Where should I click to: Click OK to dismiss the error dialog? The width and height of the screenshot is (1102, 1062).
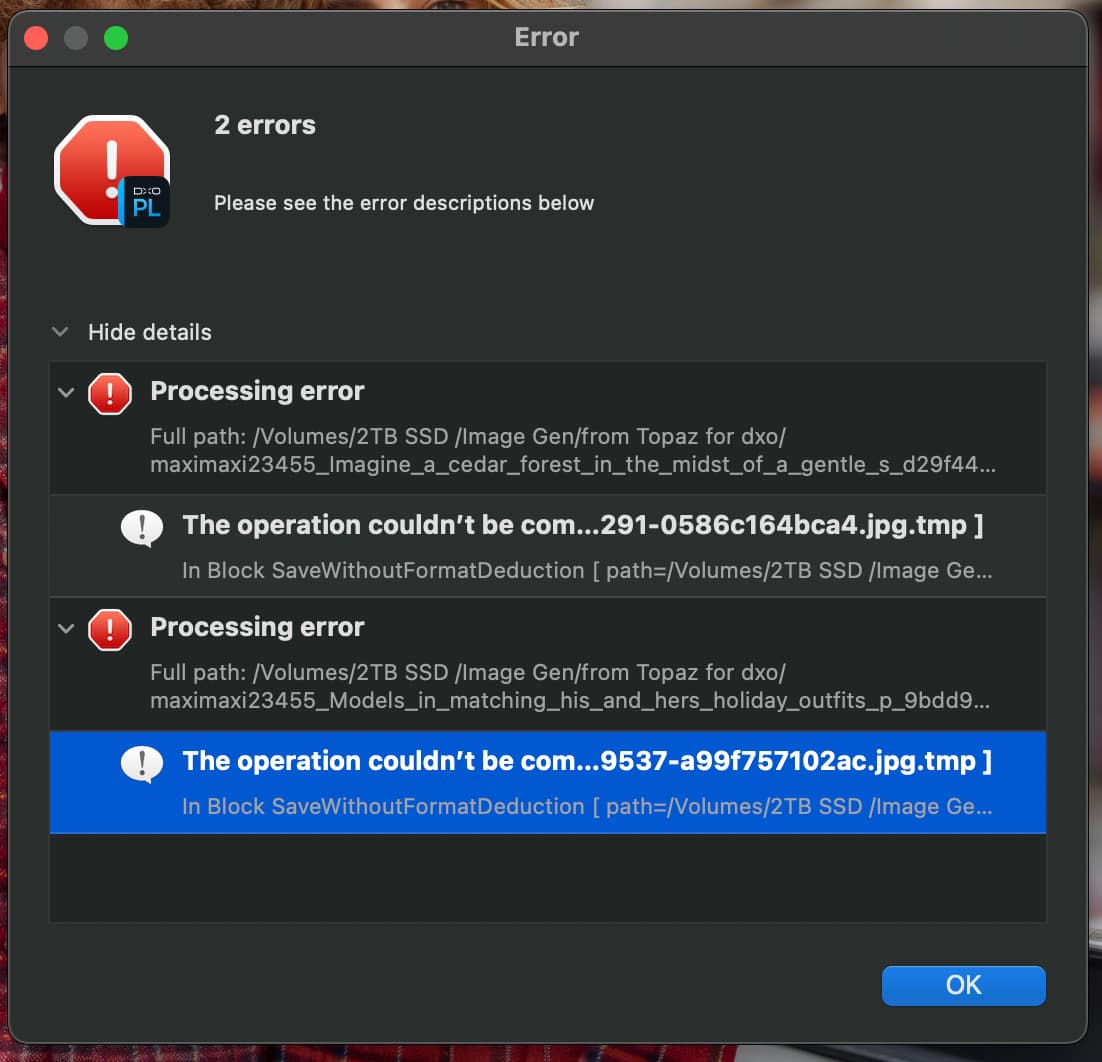coord(964,985)
